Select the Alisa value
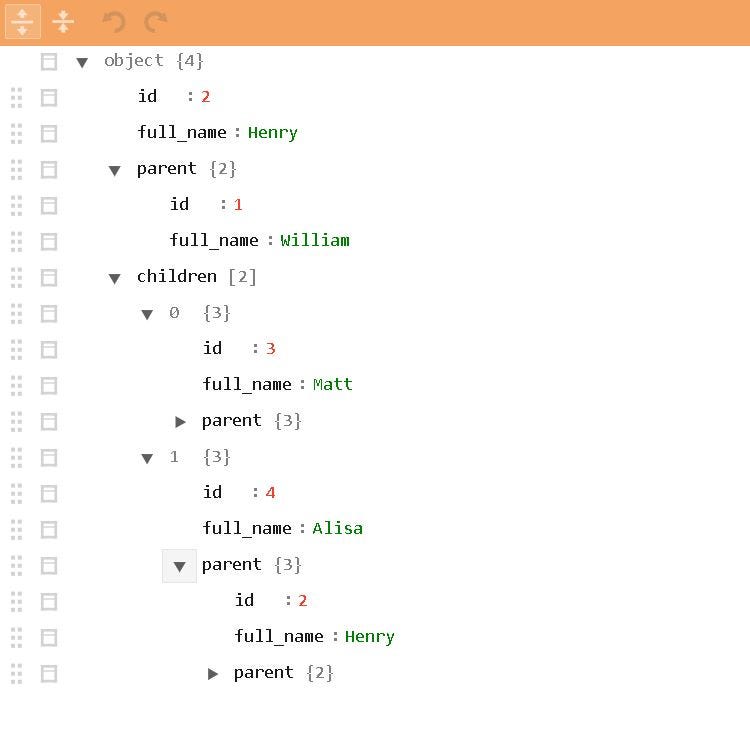750x736 pixels. [x=337, y=528]
